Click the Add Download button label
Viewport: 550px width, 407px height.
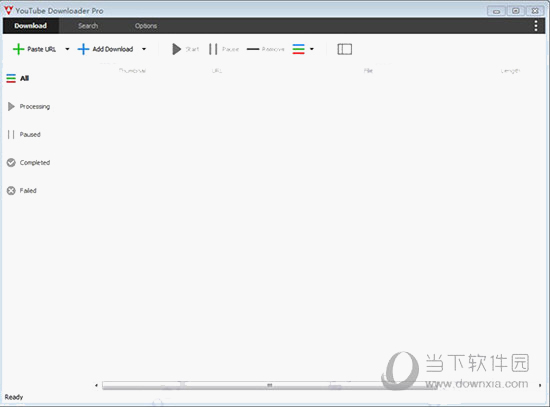coord(113,49)
